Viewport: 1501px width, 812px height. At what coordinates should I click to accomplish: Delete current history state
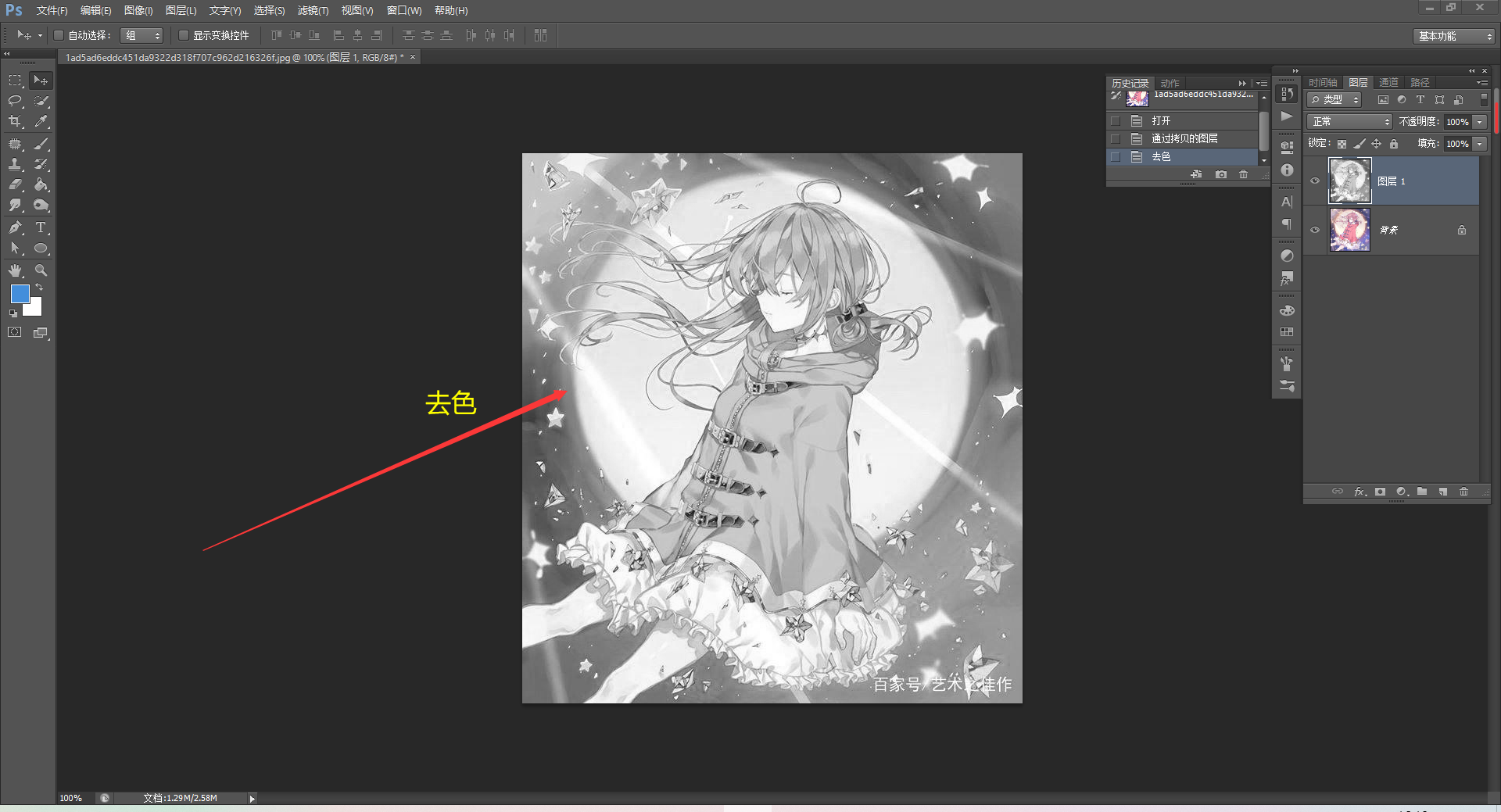tap(1243, 174)
